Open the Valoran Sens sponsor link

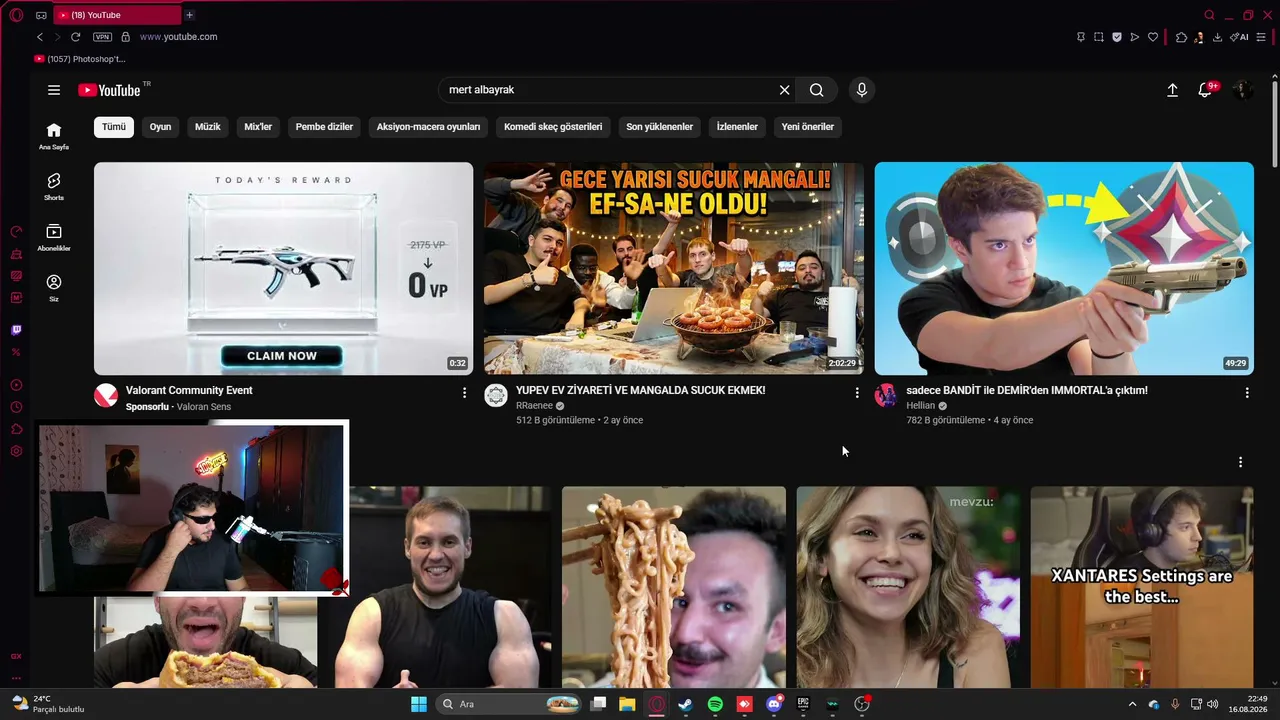click(x=204, y=407)
